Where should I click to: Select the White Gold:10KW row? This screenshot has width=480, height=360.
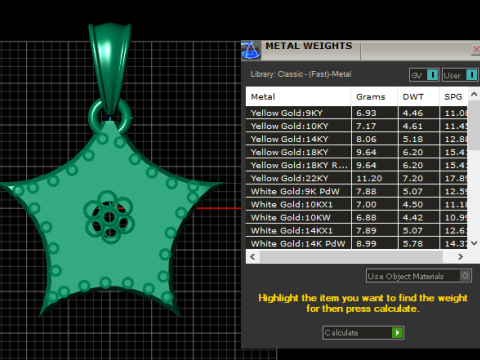click(x=357, y=217)
